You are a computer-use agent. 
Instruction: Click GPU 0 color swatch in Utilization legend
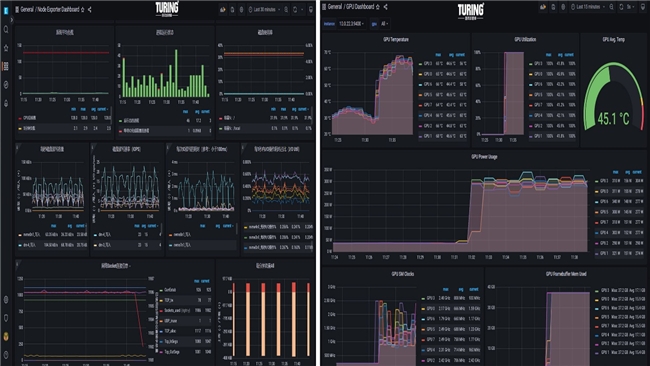pyautogui.click(x=531, y=74)
